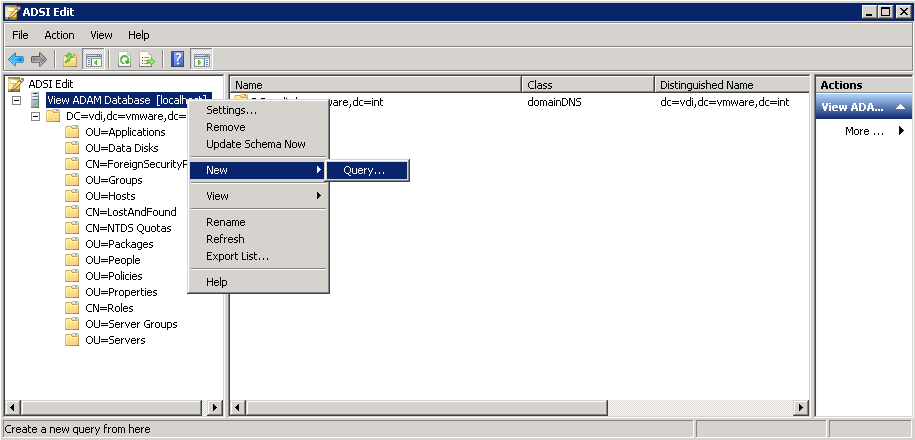Click the results pane horizontal scrollbar thumb
Screen dimensions: 915x440
pyautogui.click(x=427, y=407)
